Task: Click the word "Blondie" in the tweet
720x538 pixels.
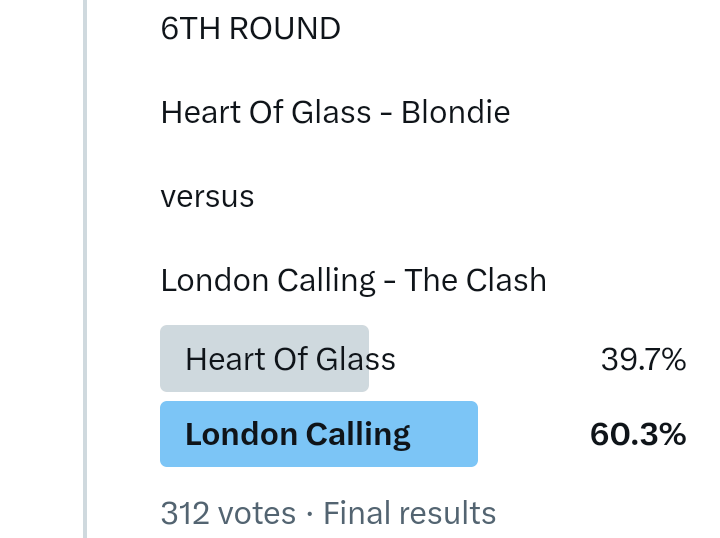Action: 455,112
